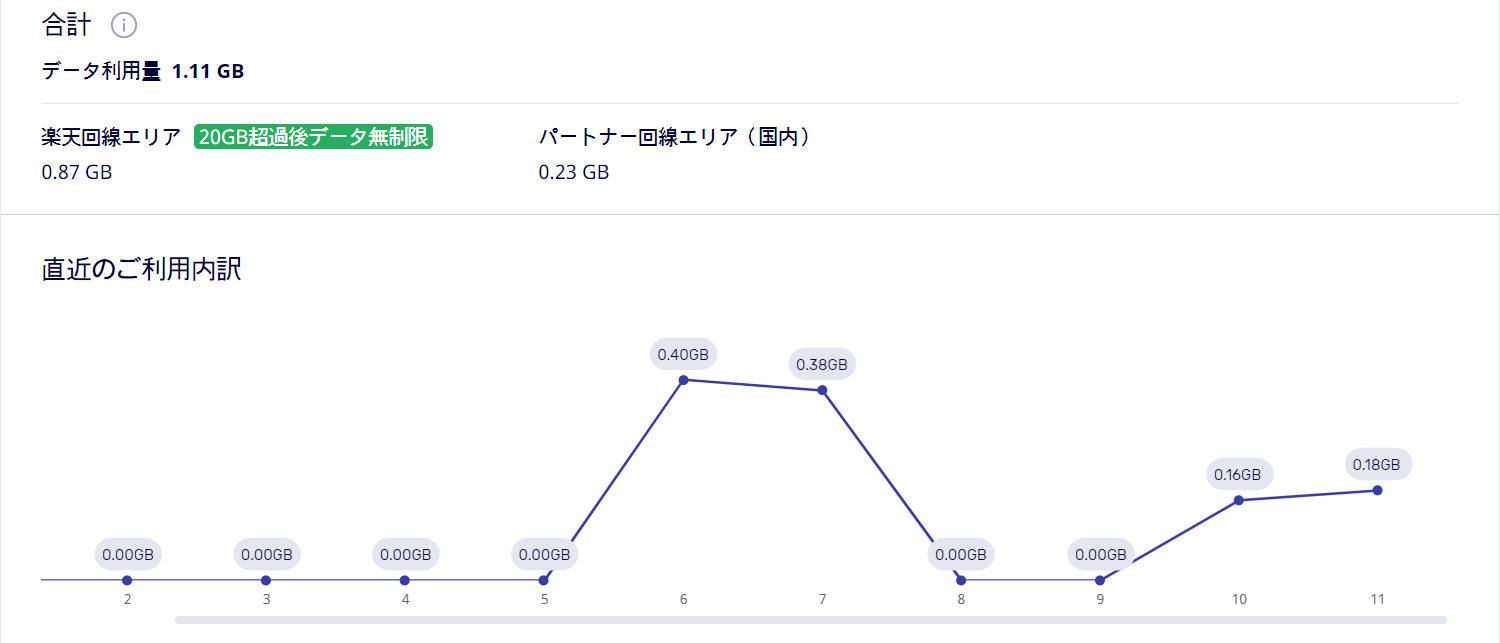Screen dimensions: 1500x643
Task: Click the 20GB超過後データ無制限 green badge
Action: click(x=313, y=137)
